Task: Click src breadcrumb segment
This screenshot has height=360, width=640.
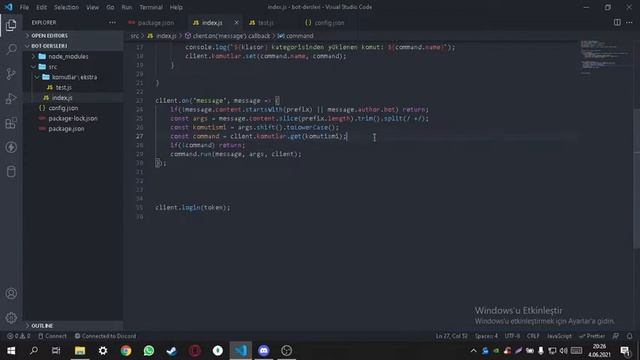Action: click(x=135, y=36)
